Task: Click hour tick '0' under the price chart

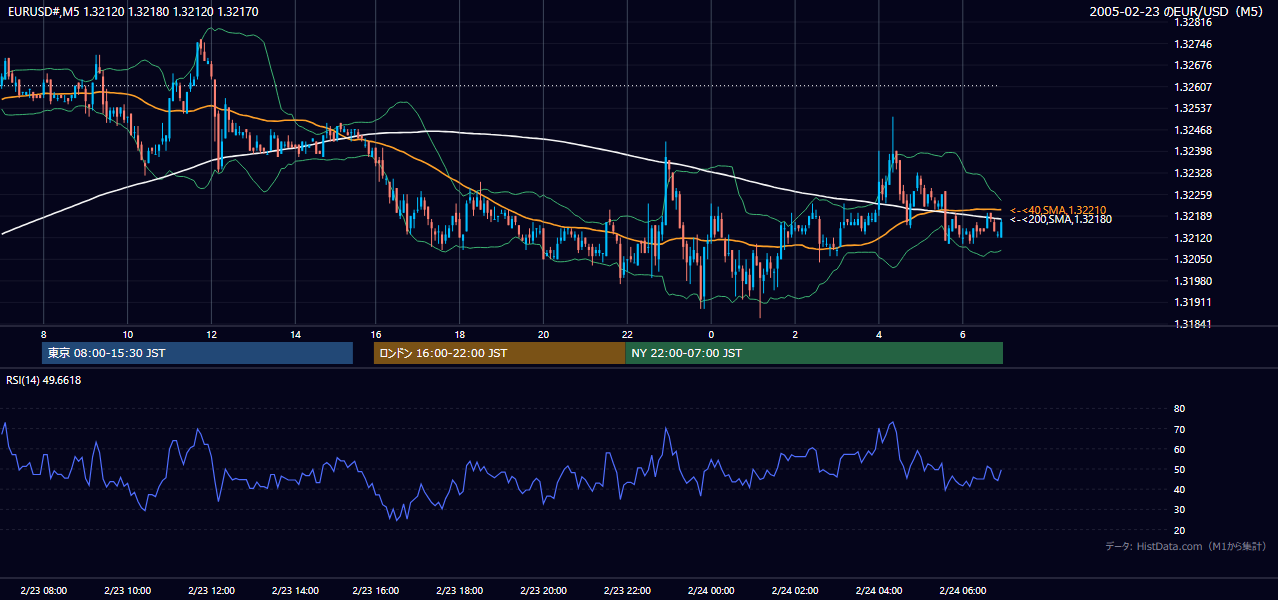Action: pos(710,334)
